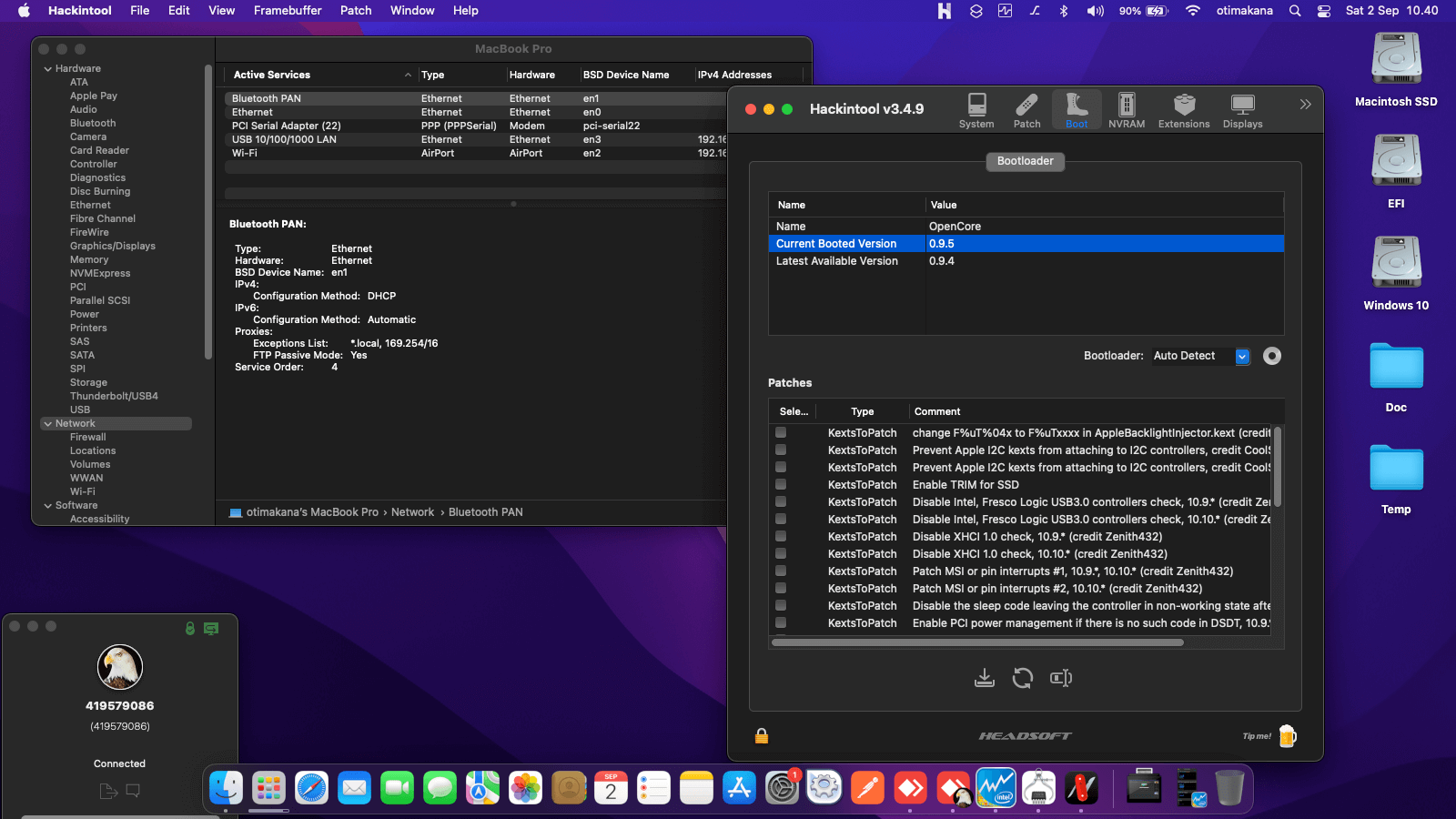Select the EFI drive on desktop
The height and width of the screenshot is (819, 1456).
(x=1396, y=171)
